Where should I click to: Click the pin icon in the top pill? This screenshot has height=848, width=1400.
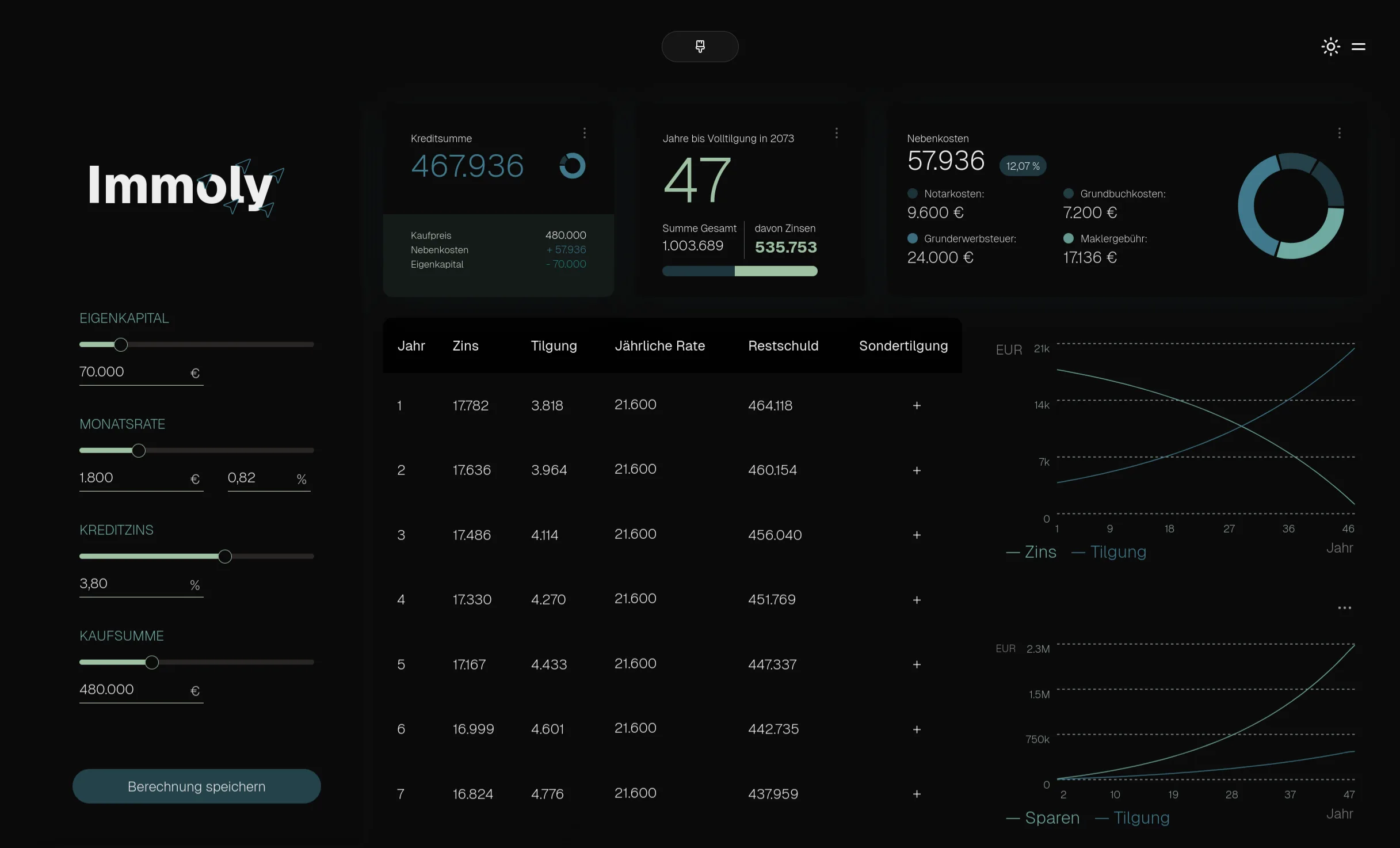700,47
